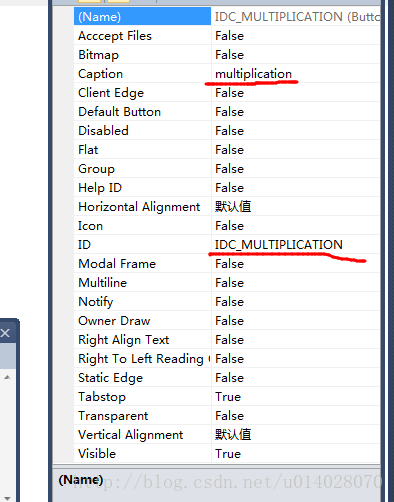Select the Acccept Files property
394x502 pixels.
142,36
